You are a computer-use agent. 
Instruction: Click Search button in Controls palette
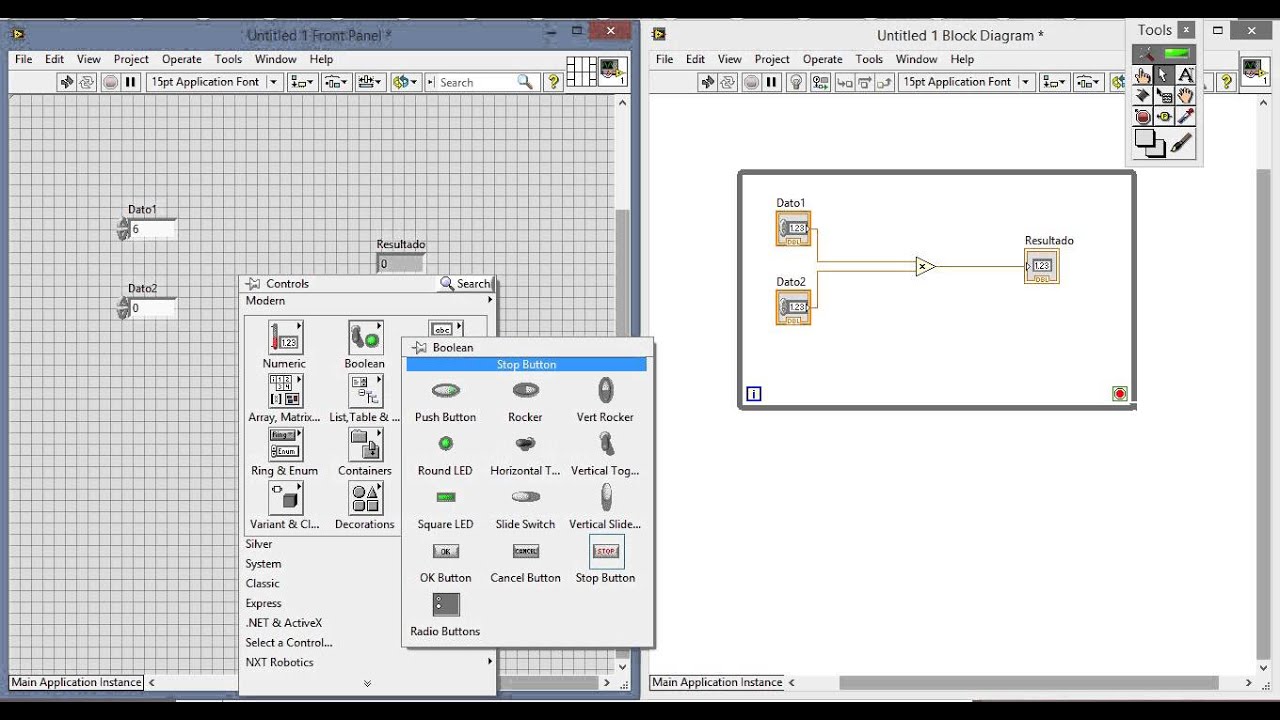tap(466, 284)
